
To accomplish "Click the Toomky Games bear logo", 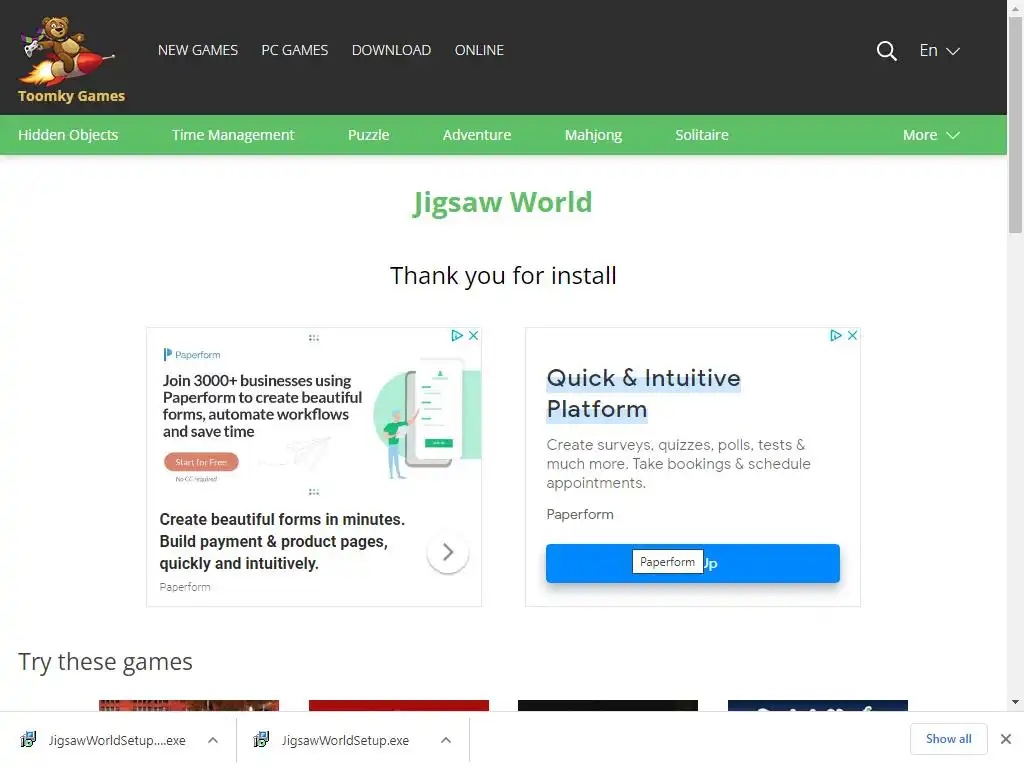I will click(x=71, y=60).
